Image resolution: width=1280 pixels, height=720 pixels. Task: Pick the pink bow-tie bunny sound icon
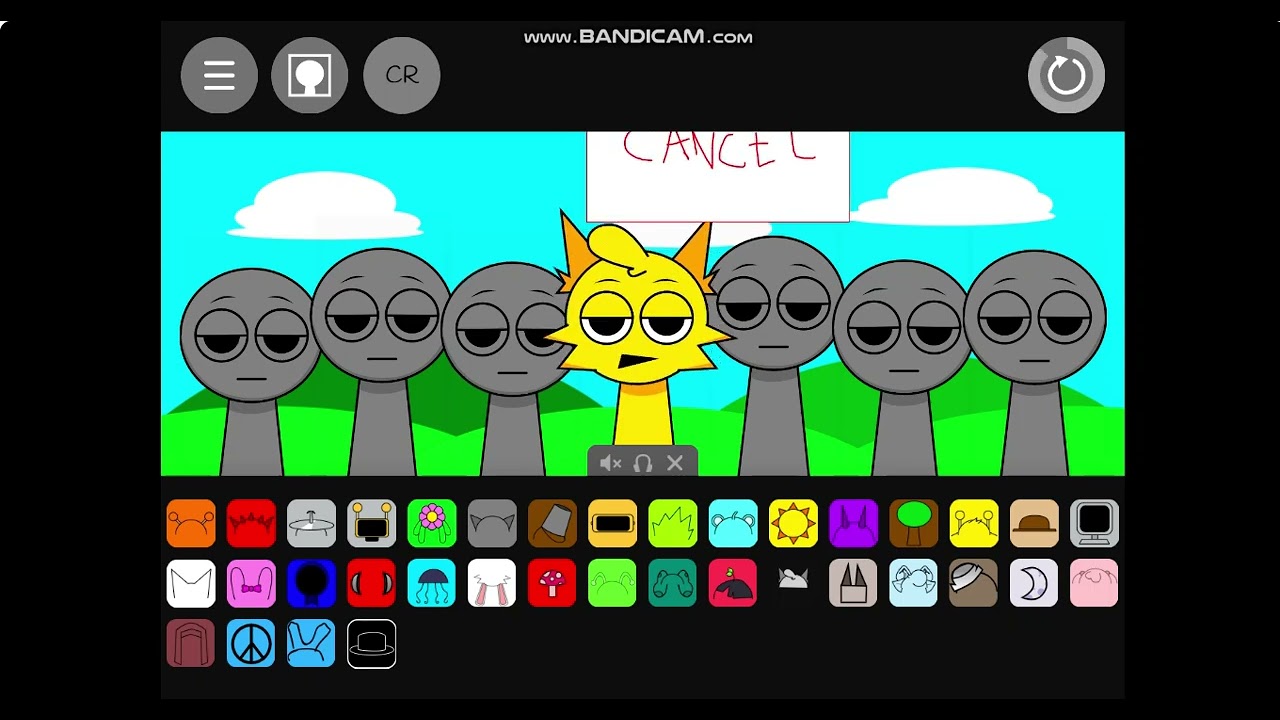pyautogui.click(x=251, y=584)
